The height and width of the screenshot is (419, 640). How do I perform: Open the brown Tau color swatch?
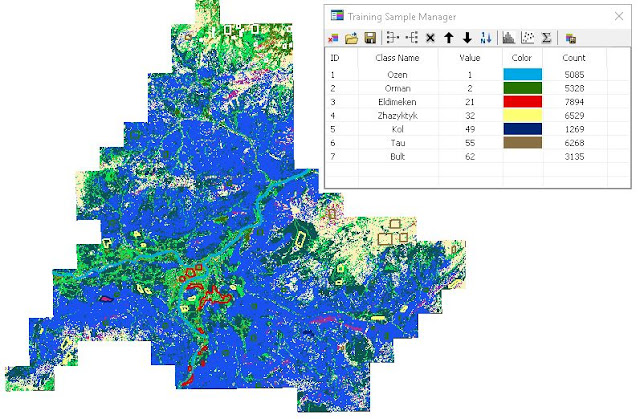coord(522,142)
